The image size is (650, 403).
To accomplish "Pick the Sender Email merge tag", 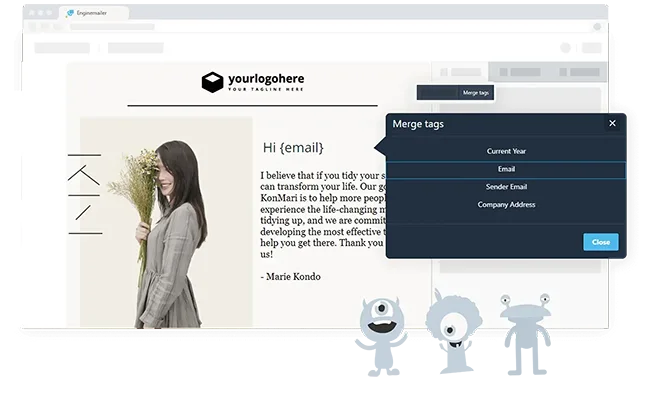I will click(506, 187).
